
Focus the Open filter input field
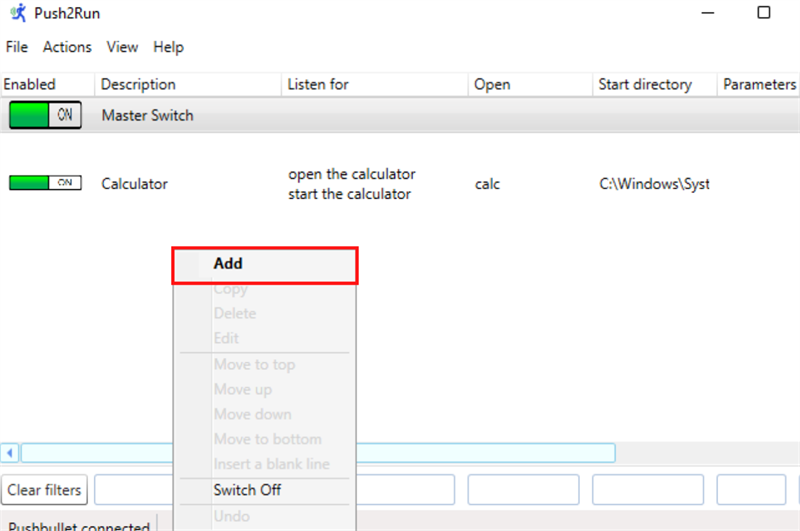(x=523, y=490)
